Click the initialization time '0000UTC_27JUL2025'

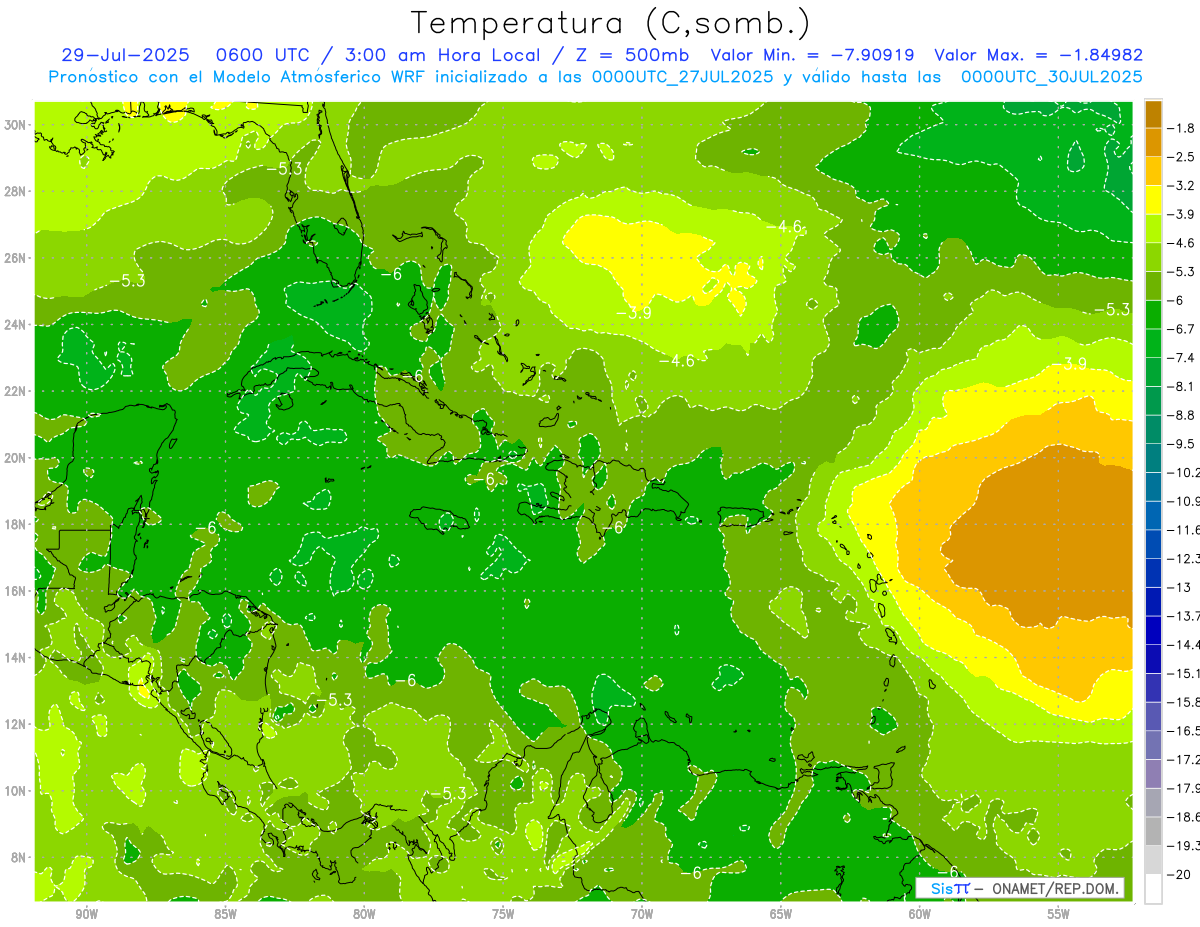coord(683,77)
